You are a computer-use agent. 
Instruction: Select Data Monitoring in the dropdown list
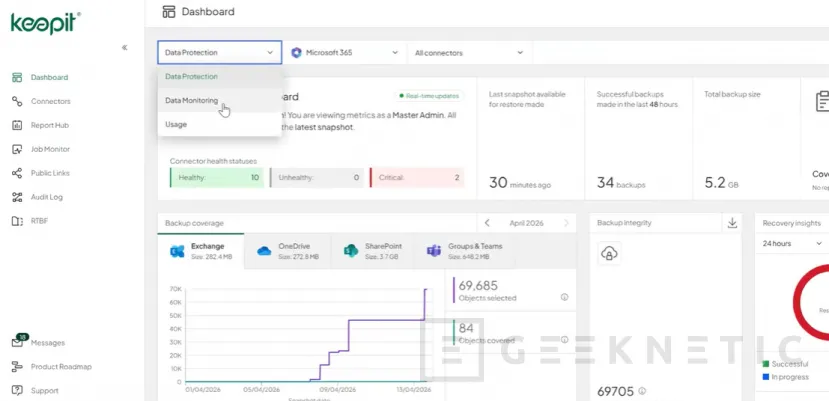click(x=219, y=101)
